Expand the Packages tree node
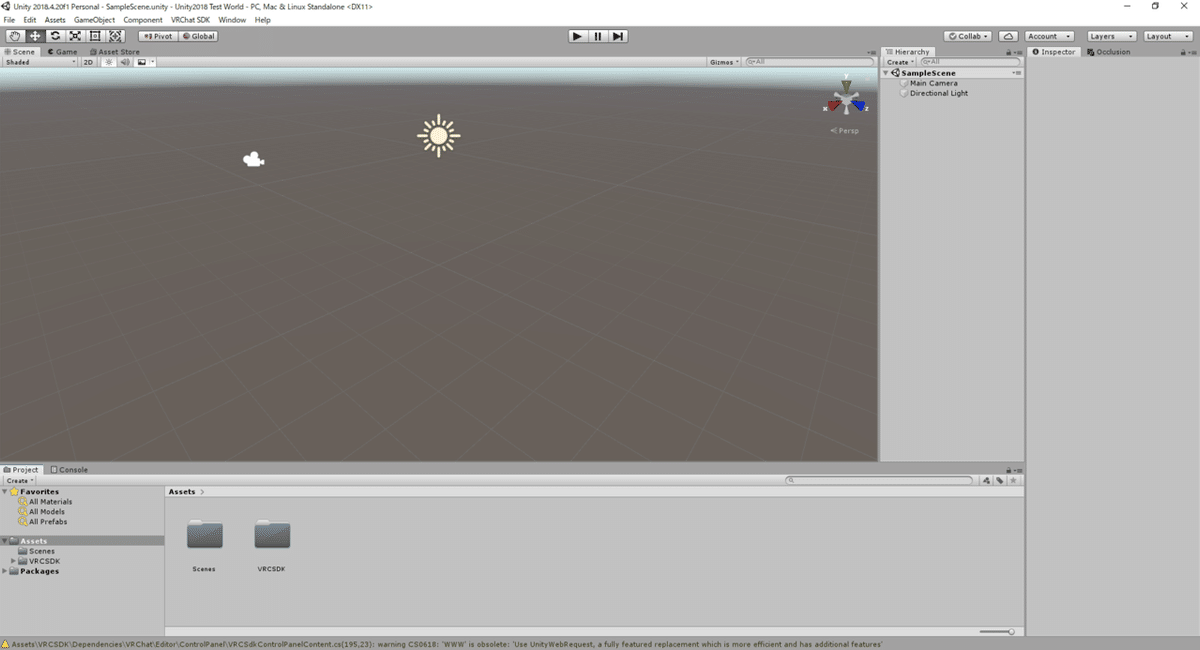The height and width of the screenshot is (650, 1200). click(x=5, y=571)
